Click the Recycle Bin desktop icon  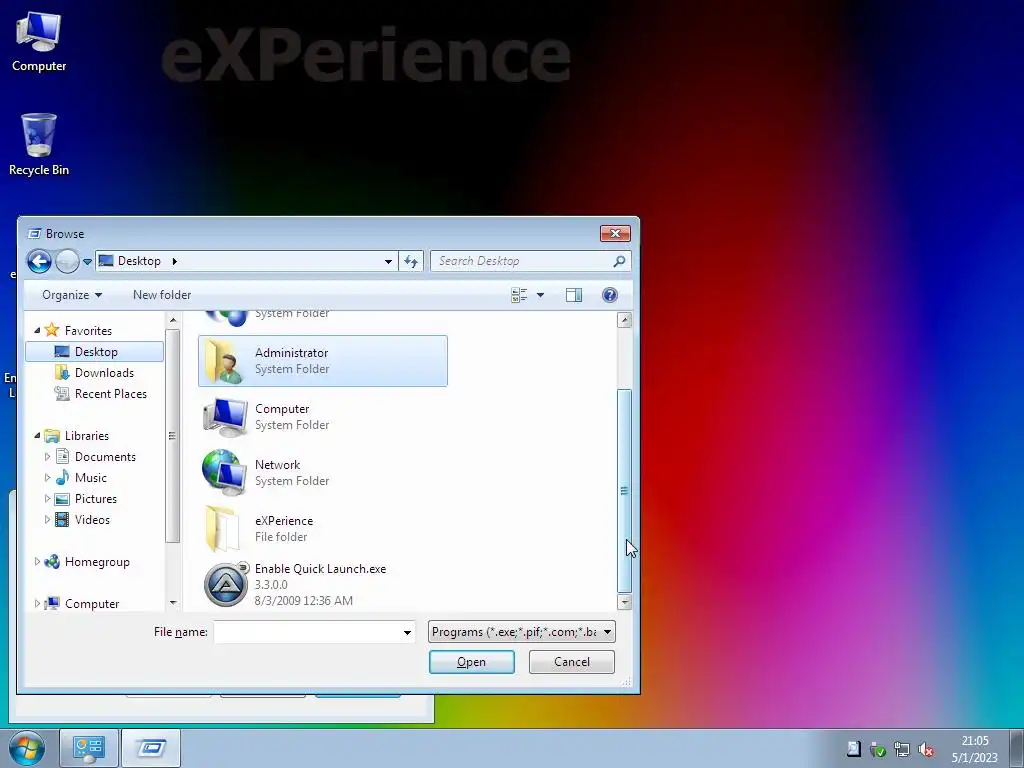click(39, 145)
